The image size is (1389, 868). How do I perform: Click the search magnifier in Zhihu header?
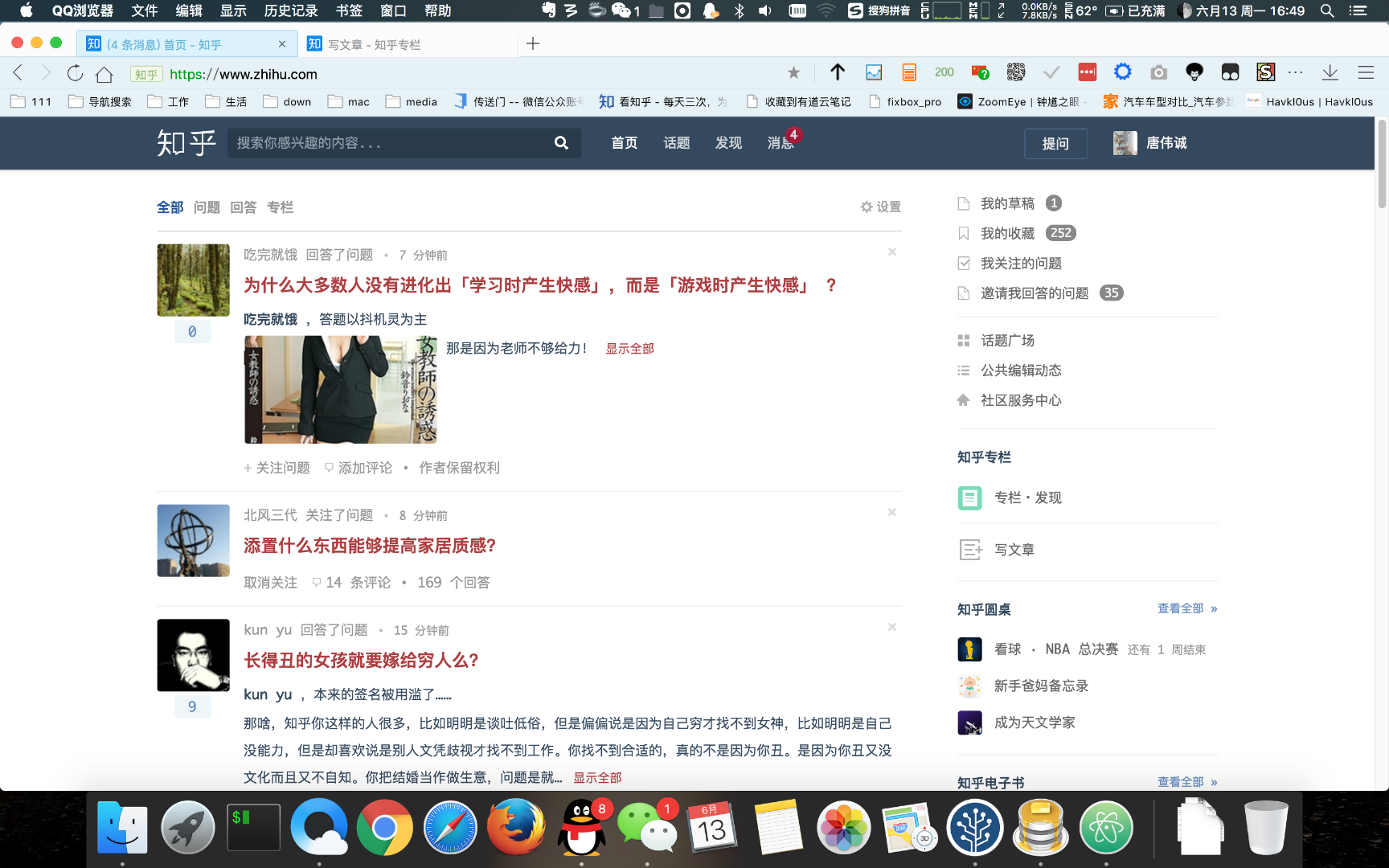(561, 143)
